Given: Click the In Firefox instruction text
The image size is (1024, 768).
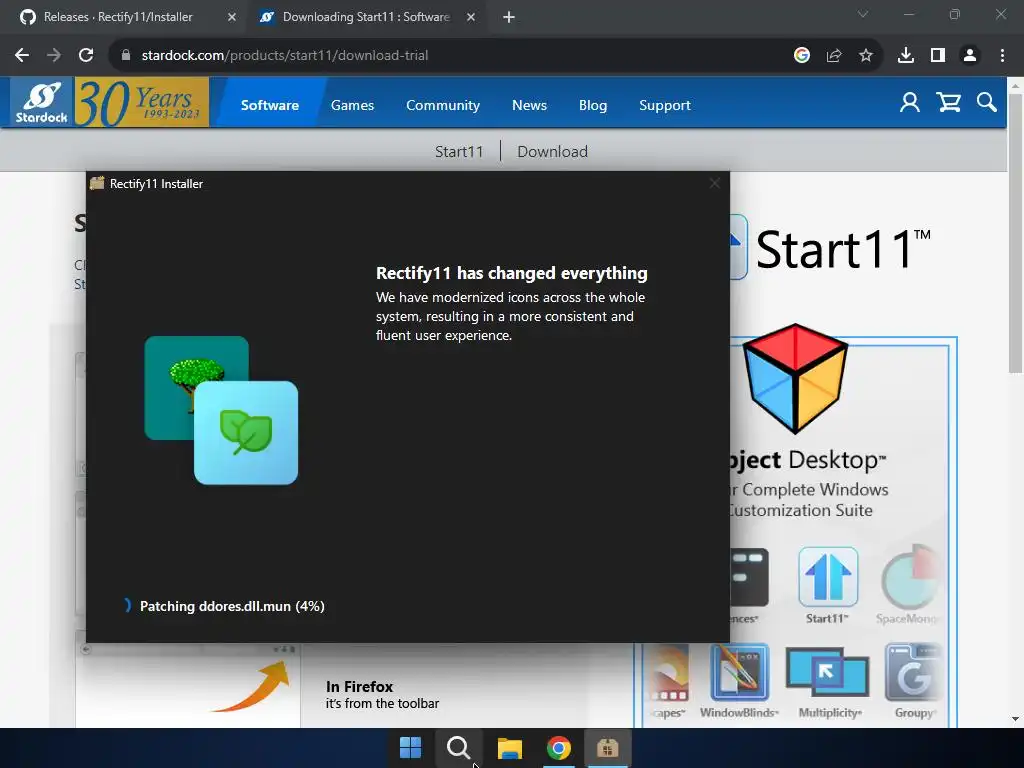Looking at the screenshot, I should (382, 695).
